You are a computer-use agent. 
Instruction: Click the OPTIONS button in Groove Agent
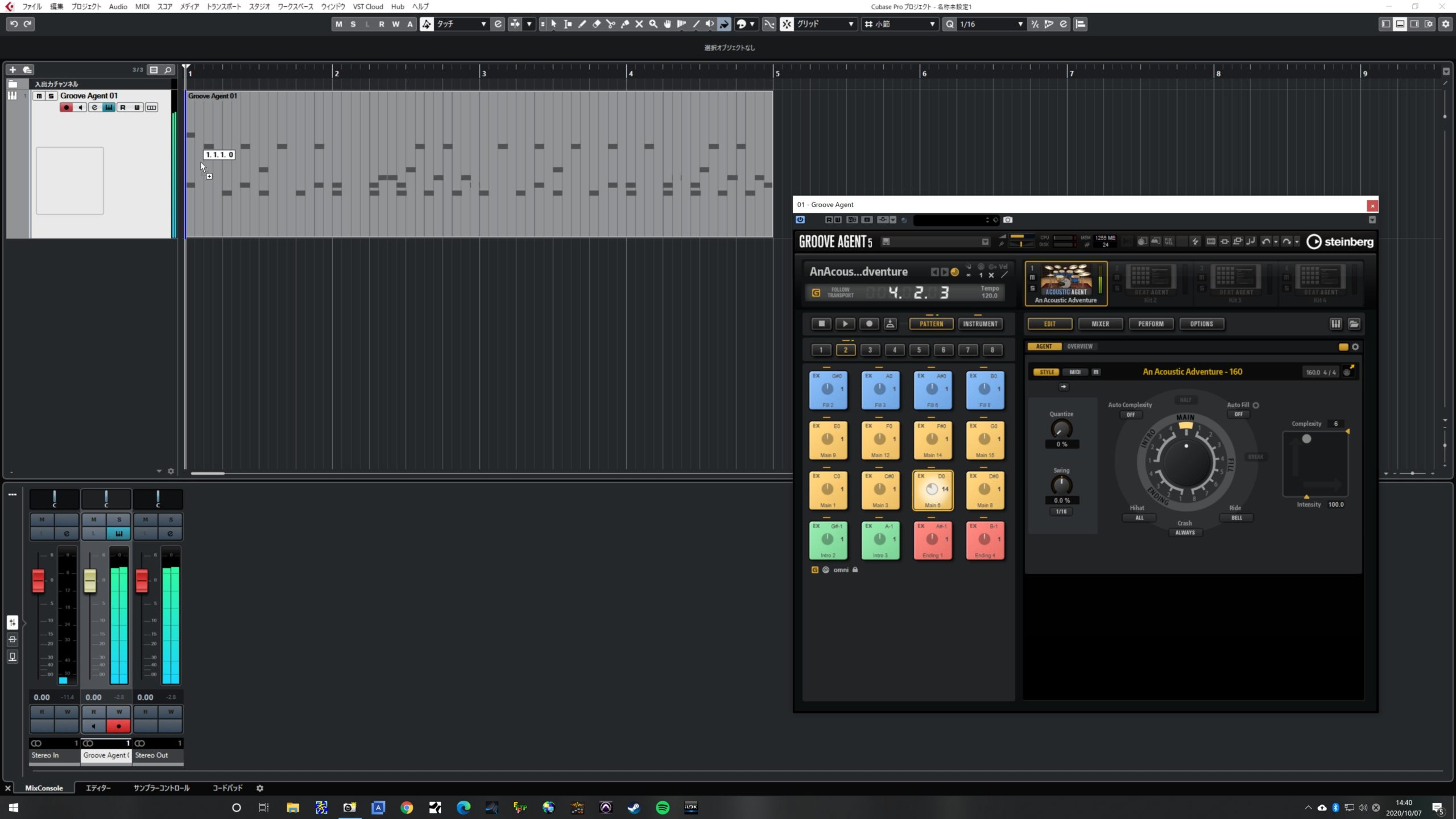point(1202,324)
